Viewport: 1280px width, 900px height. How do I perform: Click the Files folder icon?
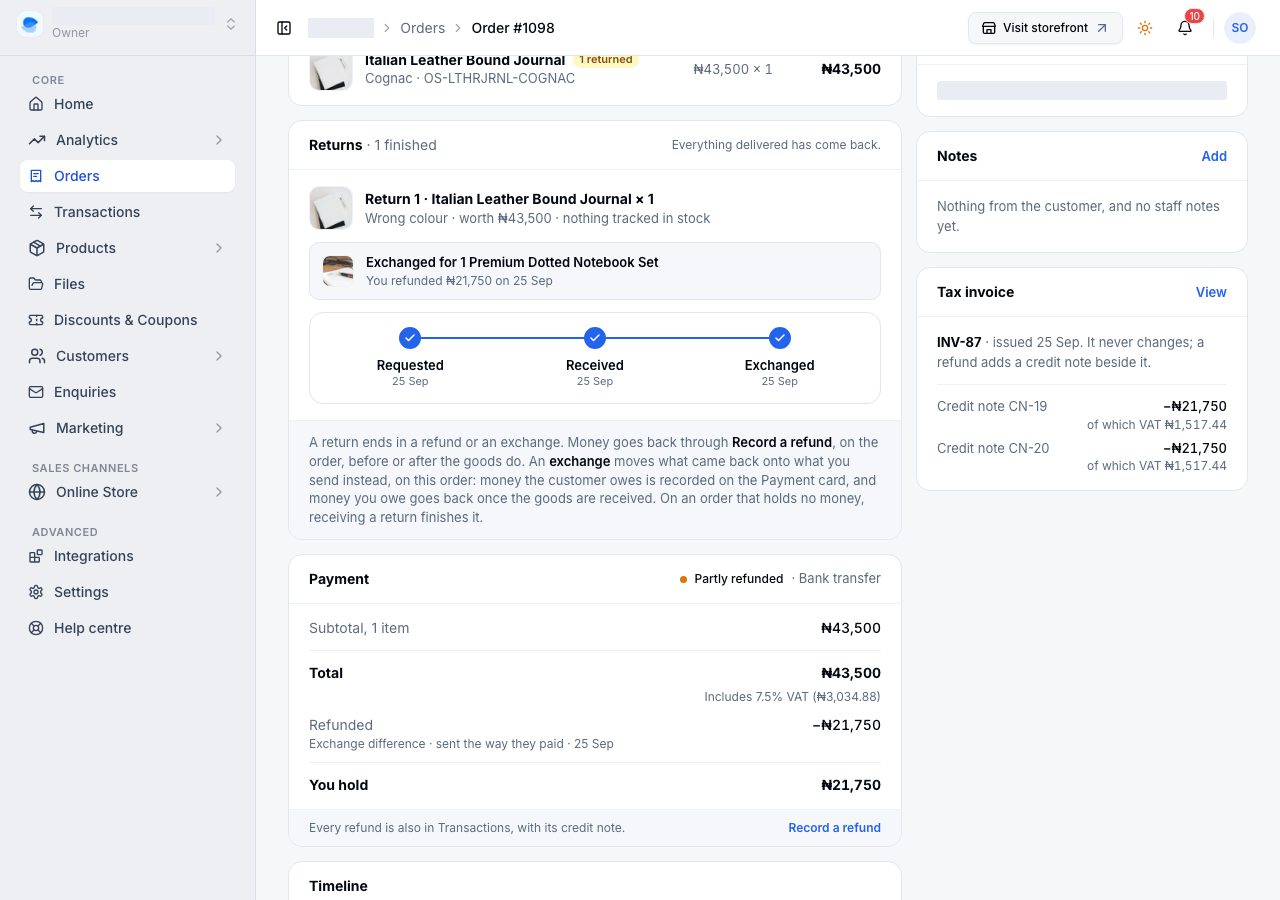click(36, 284)
